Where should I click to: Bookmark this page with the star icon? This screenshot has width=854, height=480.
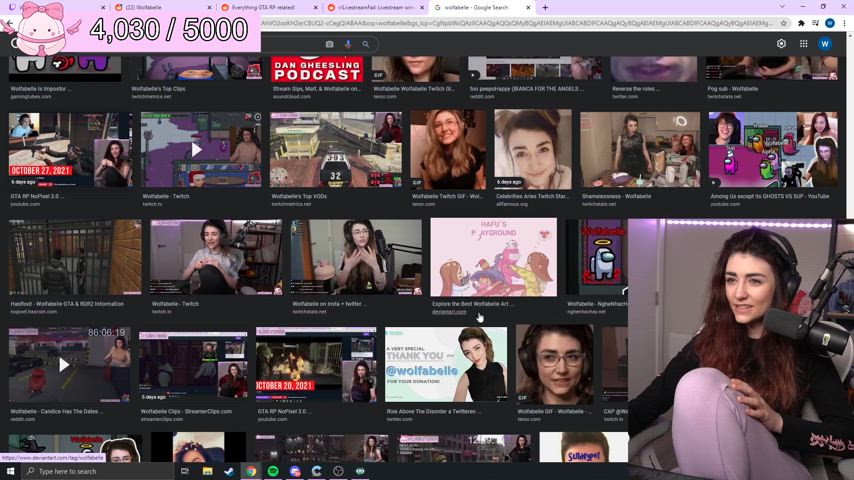click(784, 23)
